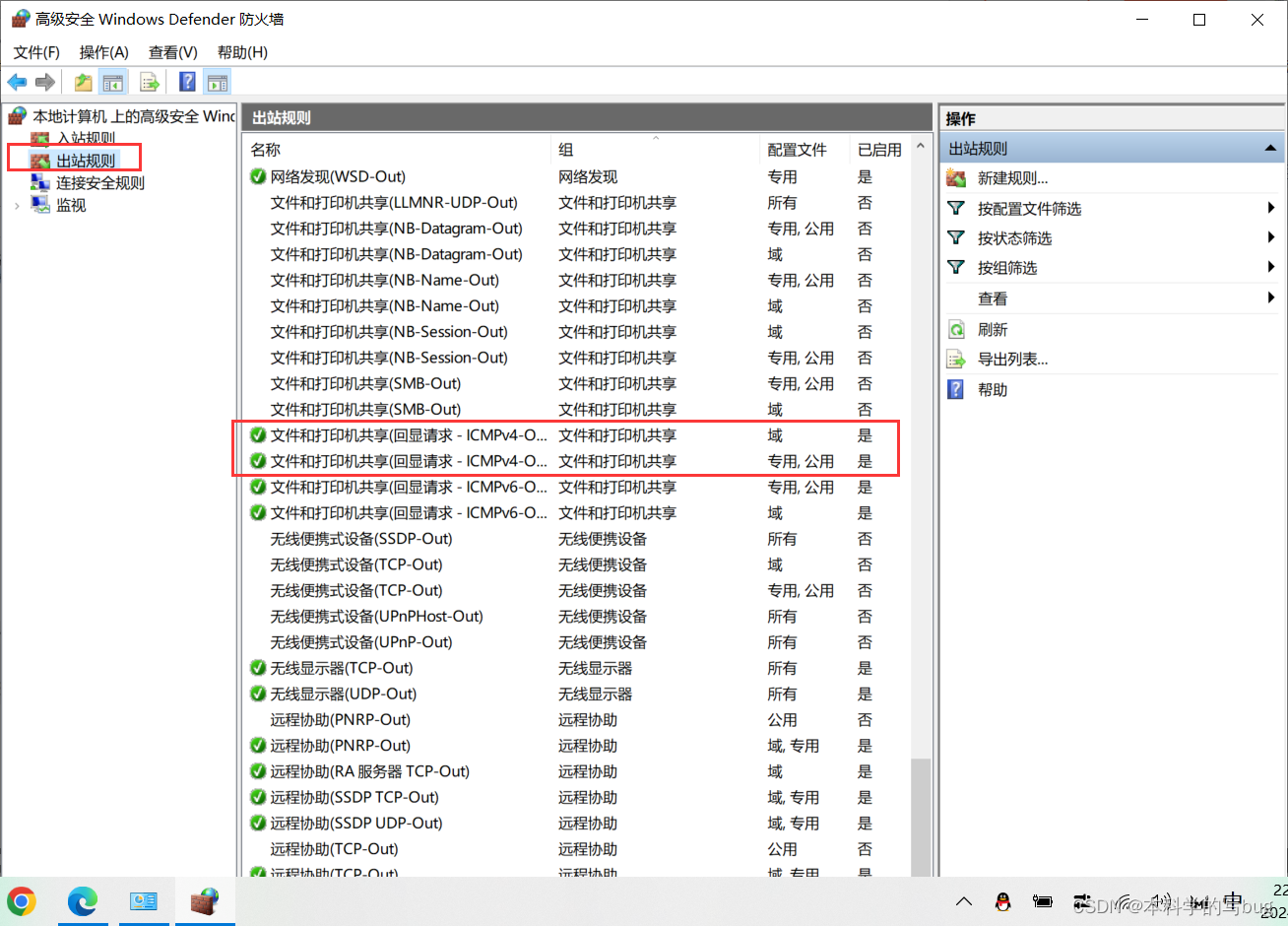This screenshot has width=1288, height=926.
Task: Click the QQ penguin tray icon
Action: pos(1003,901)
